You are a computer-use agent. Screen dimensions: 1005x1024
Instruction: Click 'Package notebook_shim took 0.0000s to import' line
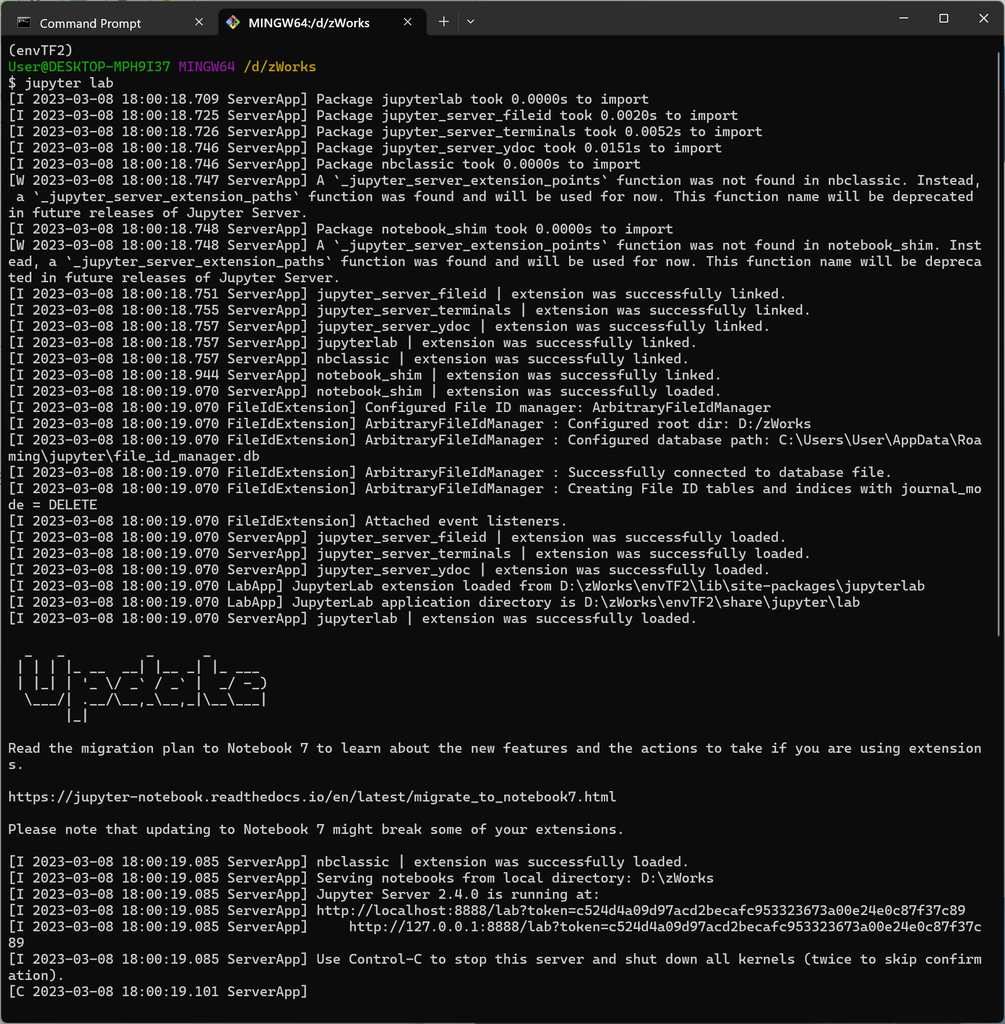click(x=340, y=229)
